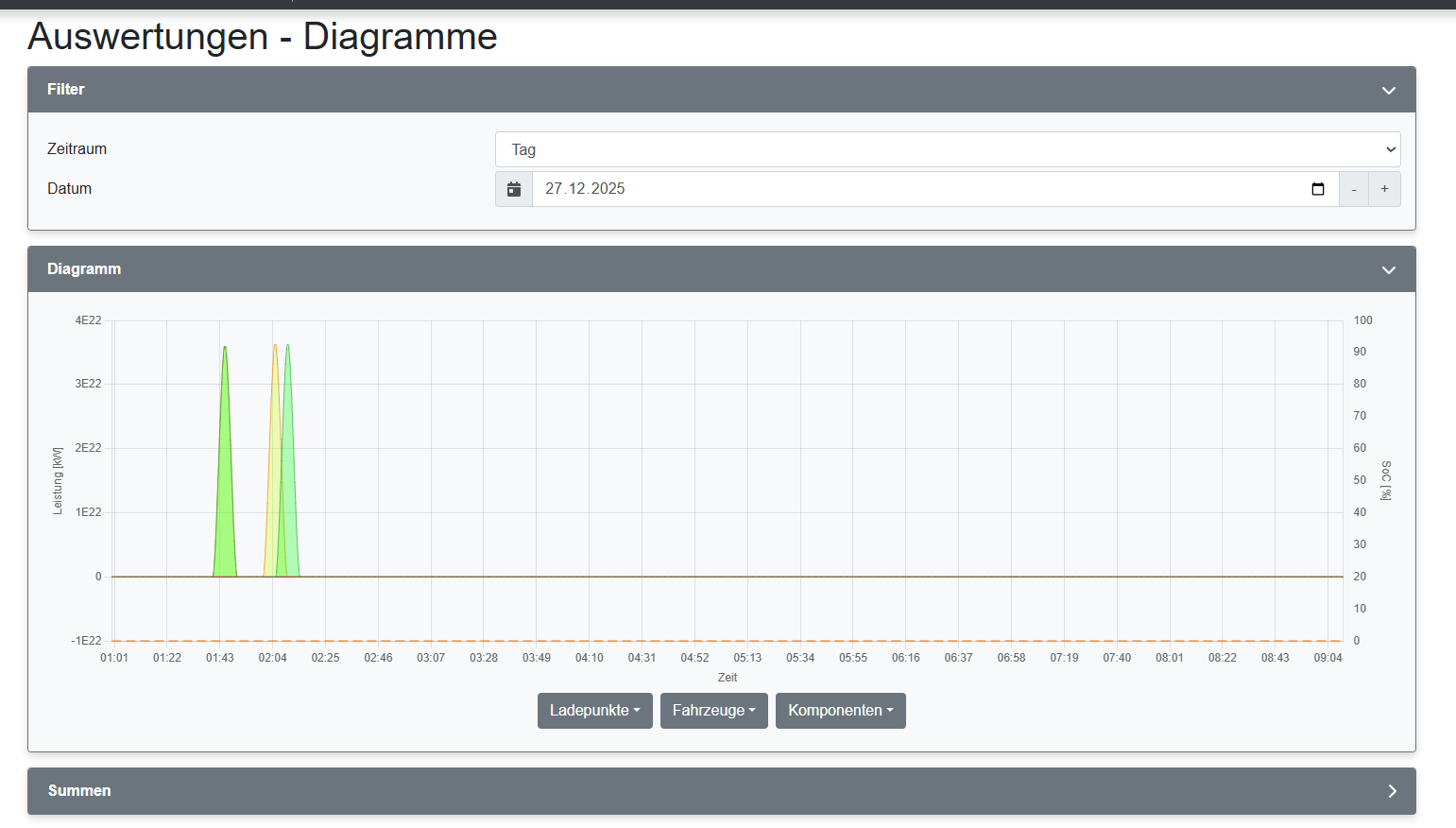The image size is (1456, 828).
Task: Click the page title Auswertungen - Diagramme
Action: coord(263,37)
